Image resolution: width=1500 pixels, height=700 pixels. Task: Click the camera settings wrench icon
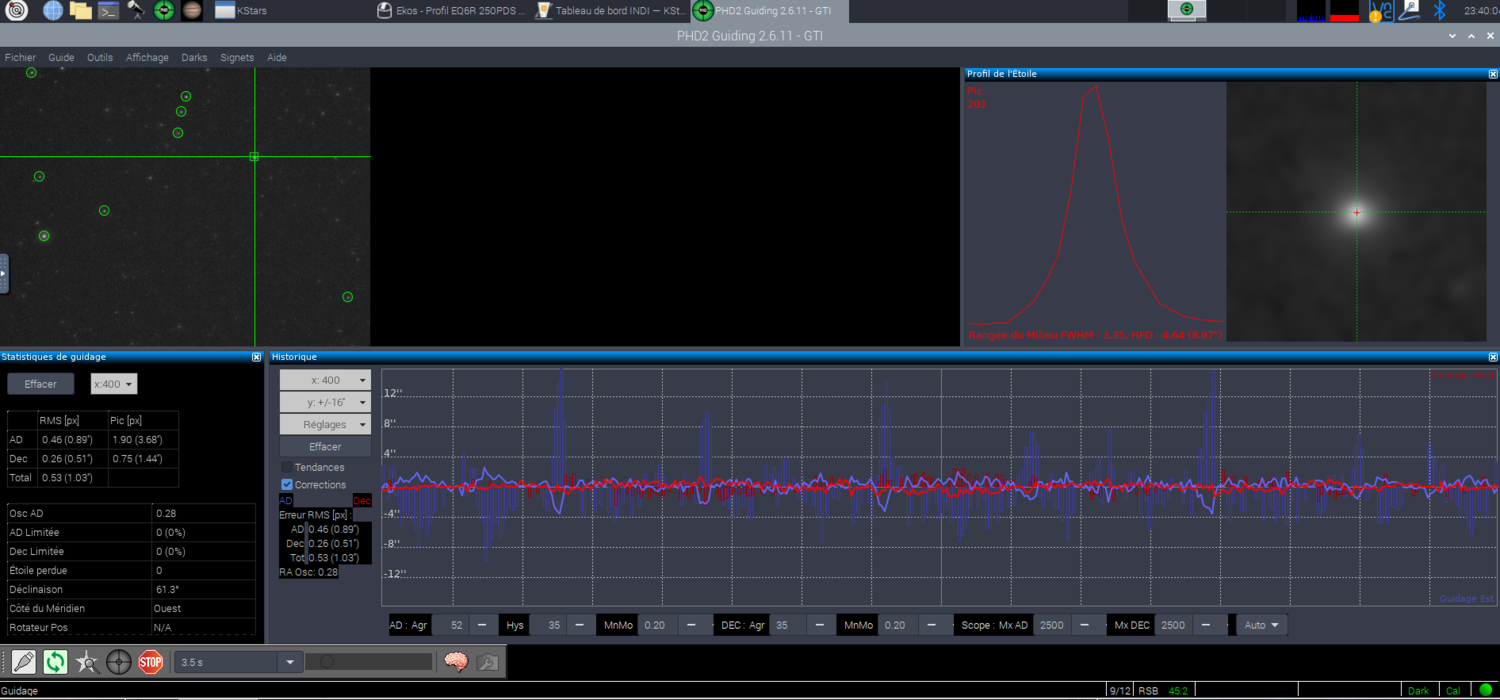[x=487, y=662]
